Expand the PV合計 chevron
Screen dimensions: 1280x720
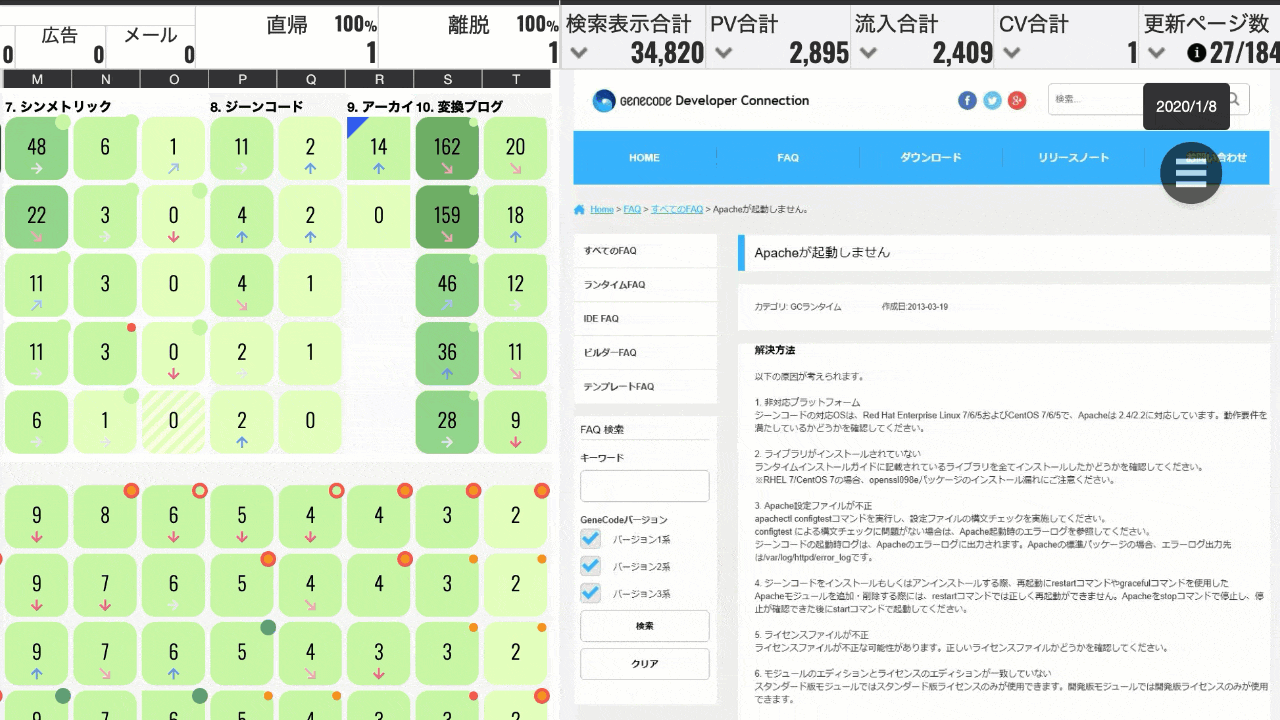click(723, 53)
